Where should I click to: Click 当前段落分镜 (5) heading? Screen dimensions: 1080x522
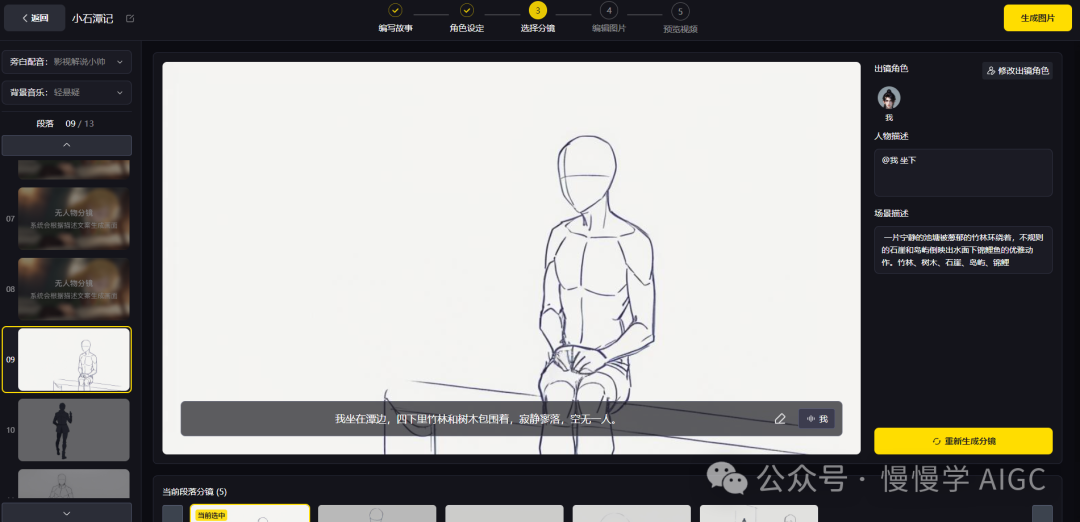[x=195, y=492]
